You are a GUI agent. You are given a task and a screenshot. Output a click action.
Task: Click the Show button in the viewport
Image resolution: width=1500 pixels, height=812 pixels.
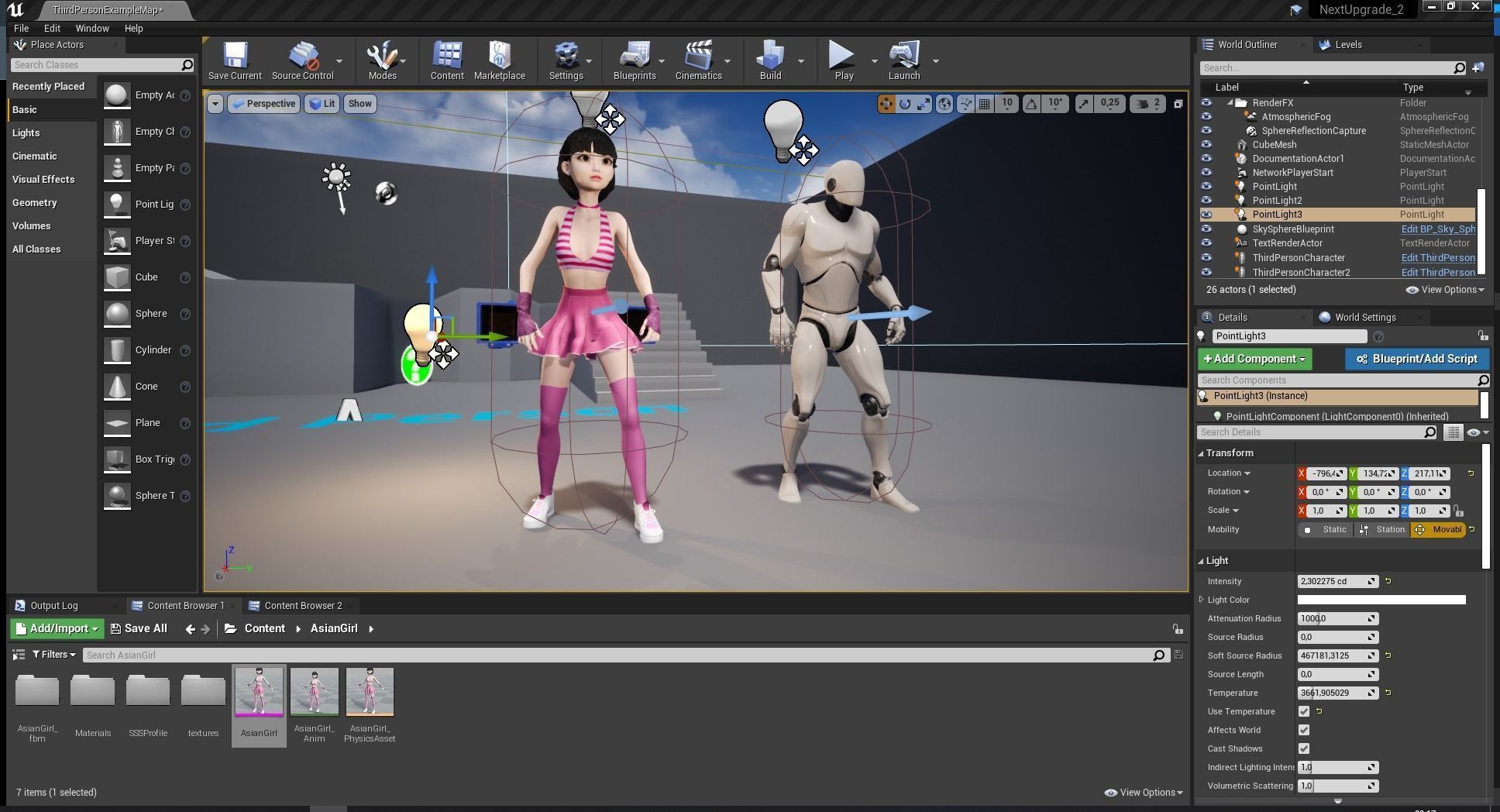360,104
